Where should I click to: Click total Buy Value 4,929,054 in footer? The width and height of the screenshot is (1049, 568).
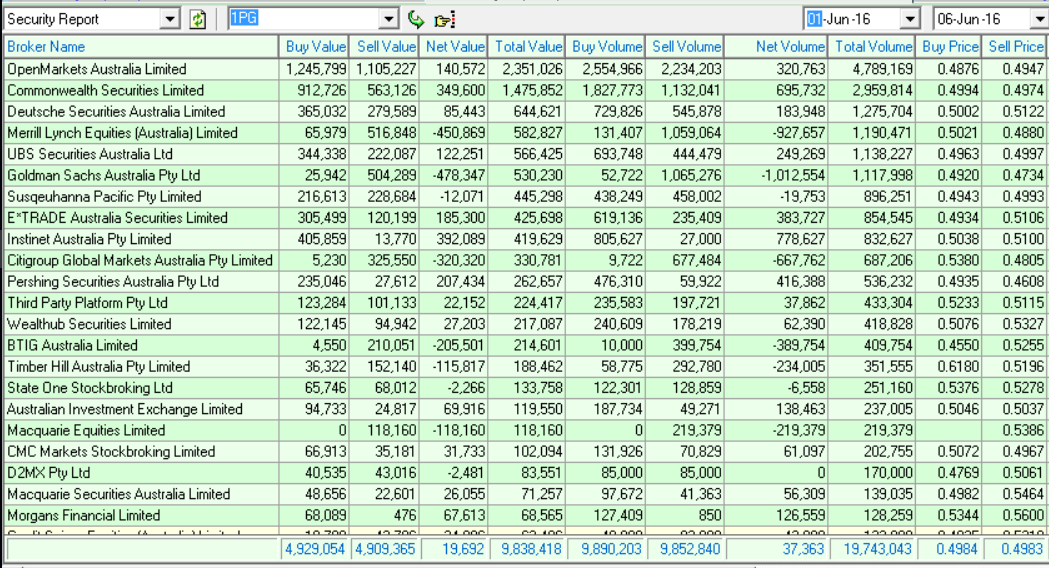coord(314,549)
